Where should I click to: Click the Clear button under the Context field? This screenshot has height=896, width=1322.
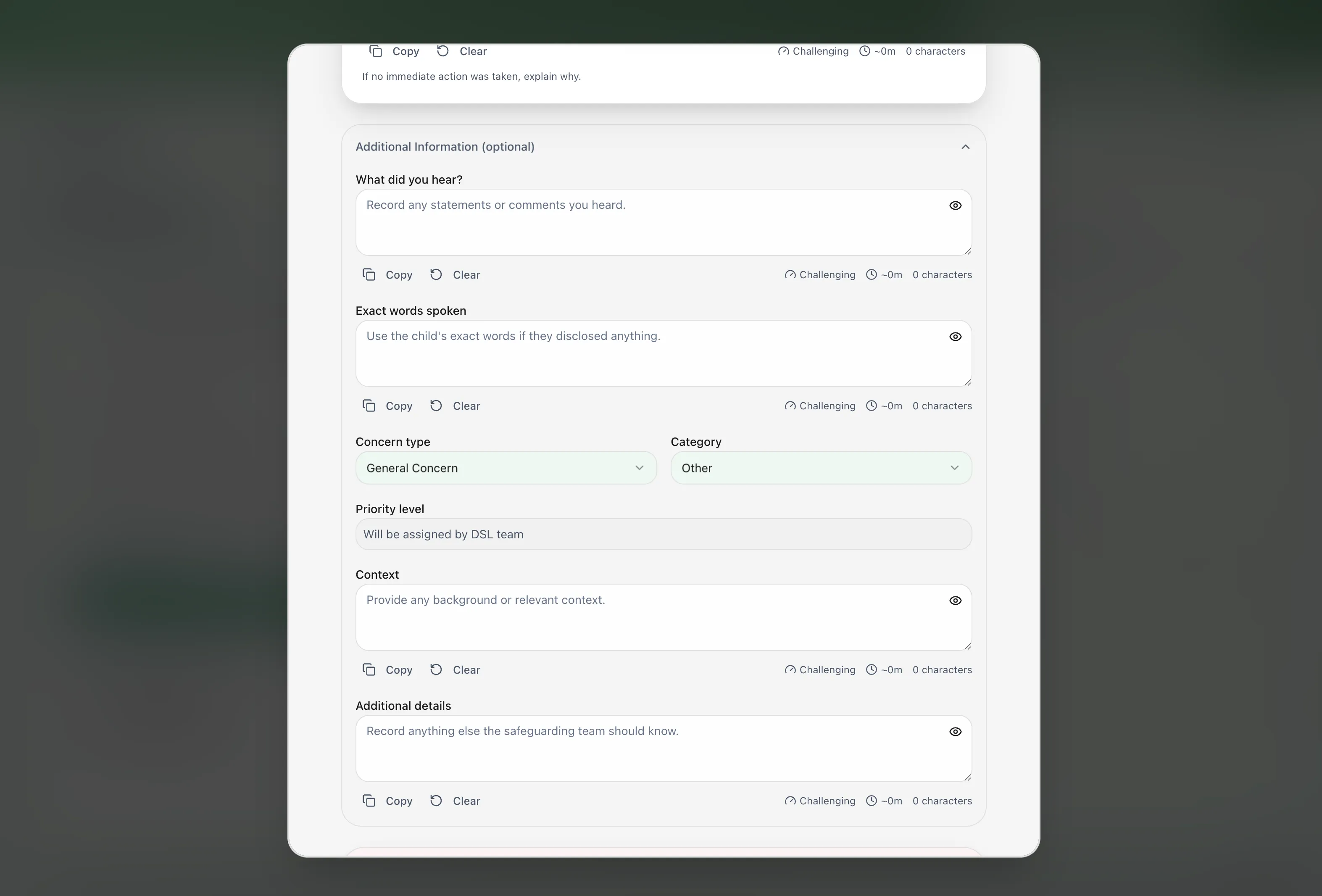point(466,669)
